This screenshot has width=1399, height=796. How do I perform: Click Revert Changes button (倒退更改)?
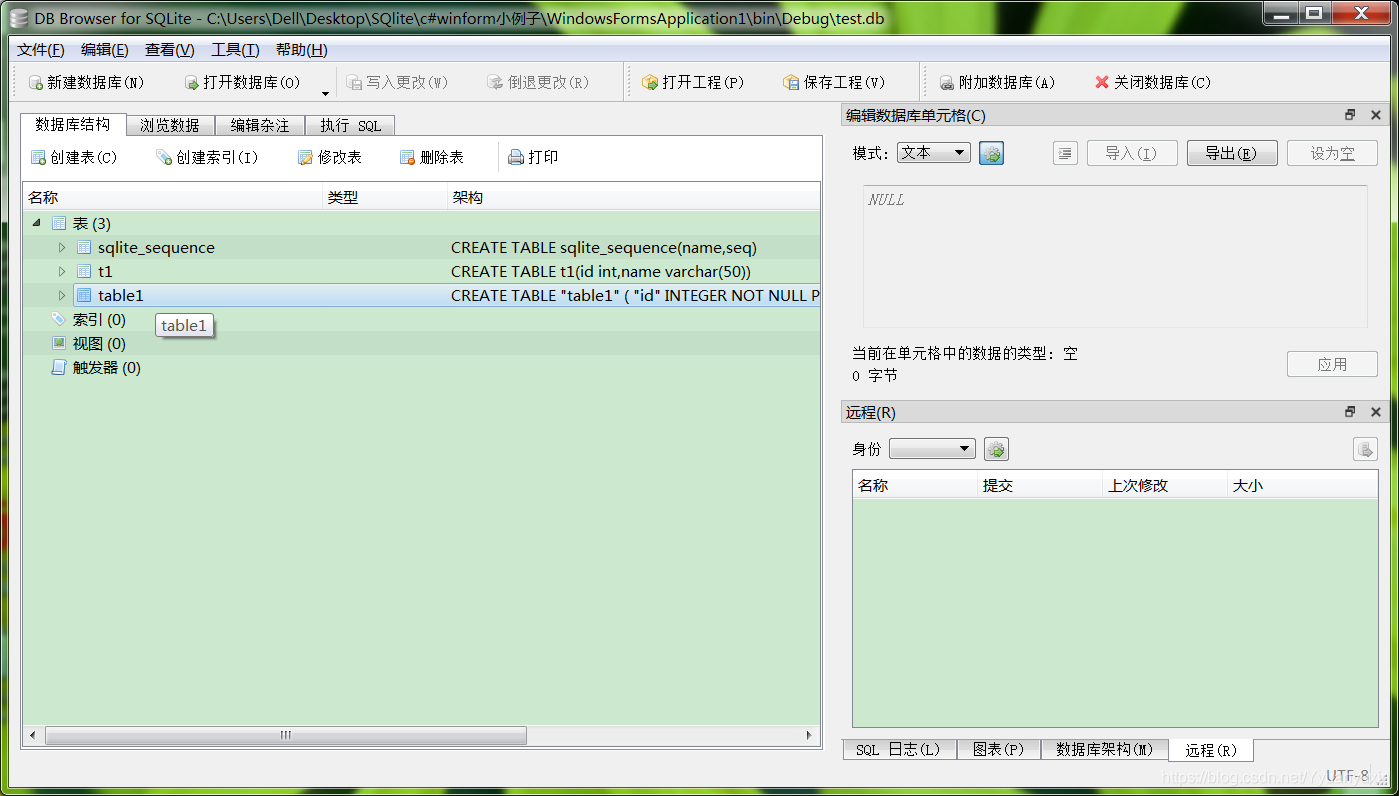point(538,83)
